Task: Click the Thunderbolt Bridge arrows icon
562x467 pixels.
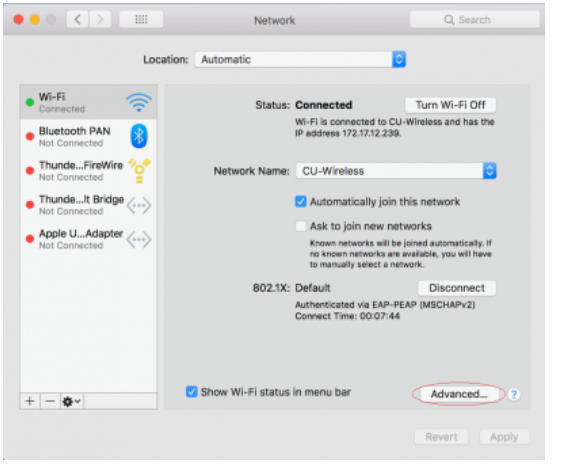Action: coord(139,205)
